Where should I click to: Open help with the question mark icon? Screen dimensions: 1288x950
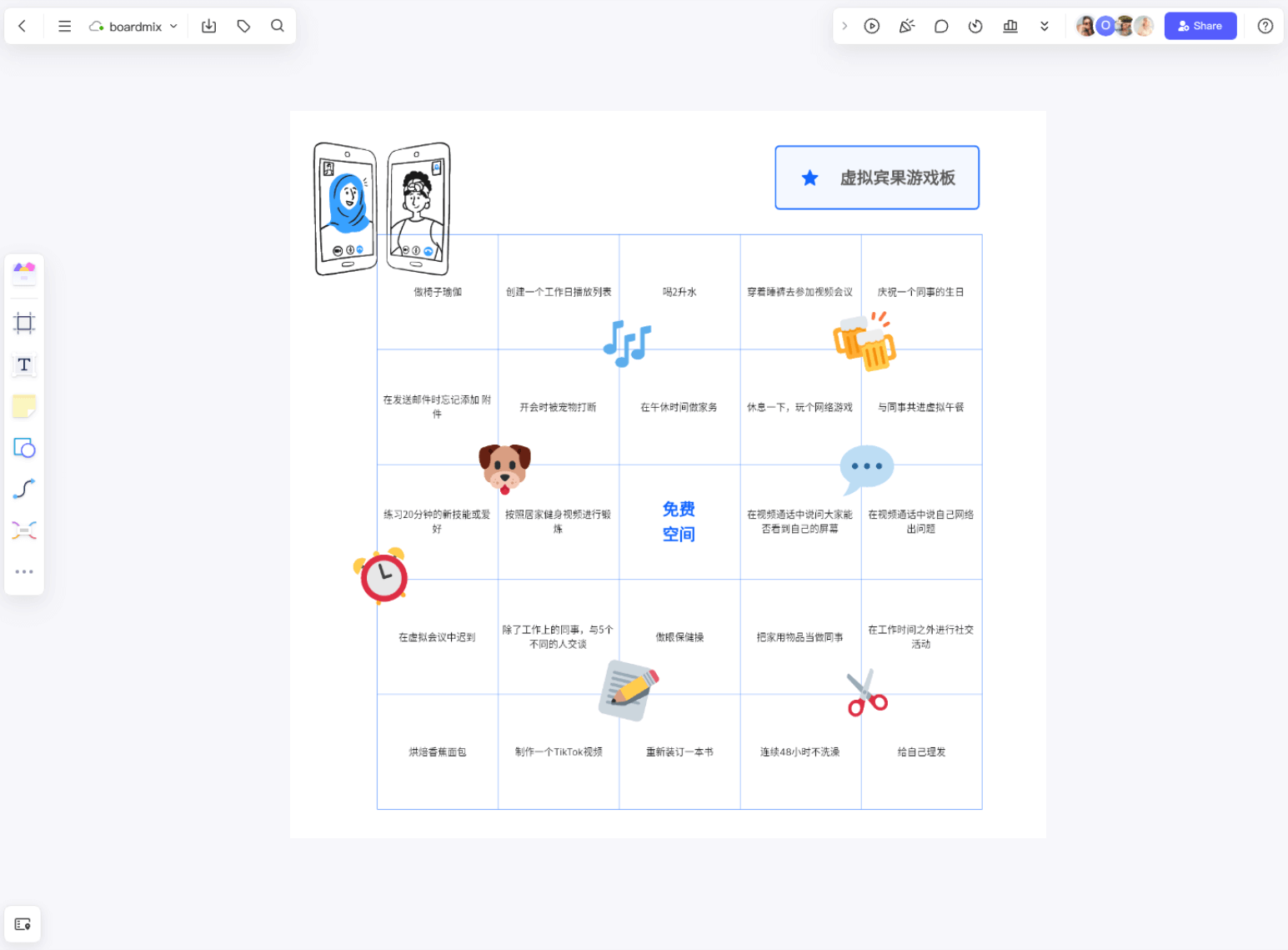tap(1265, 26)
